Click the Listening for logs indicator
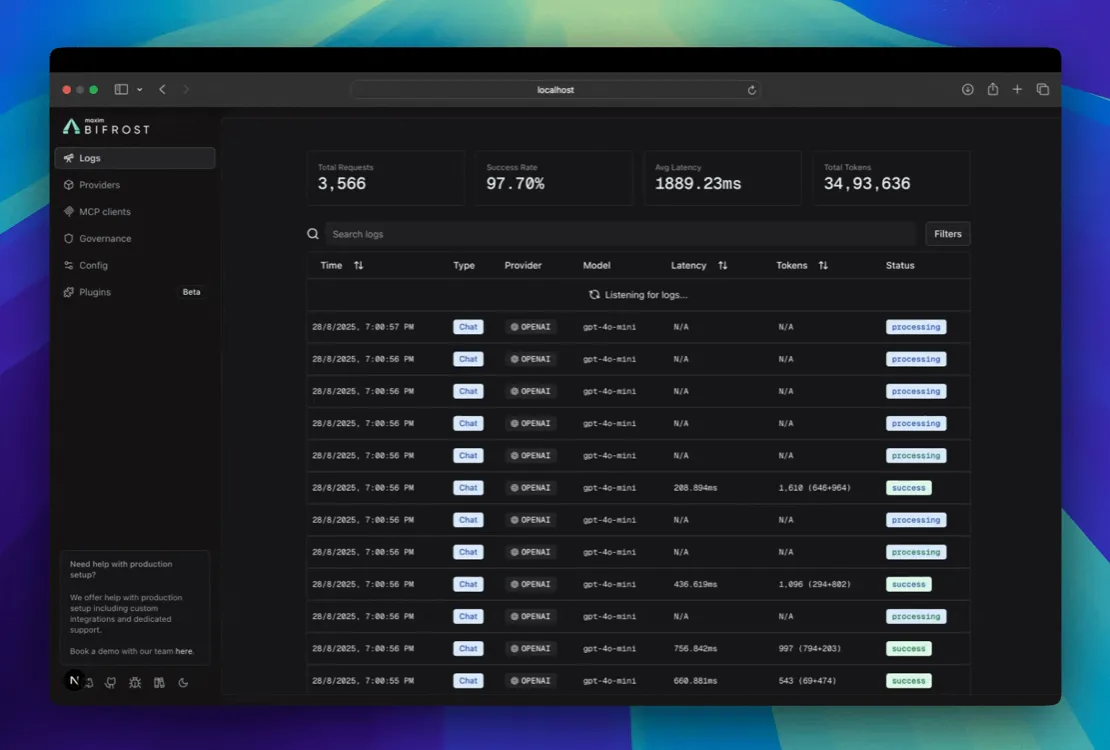 coord(639,295)
